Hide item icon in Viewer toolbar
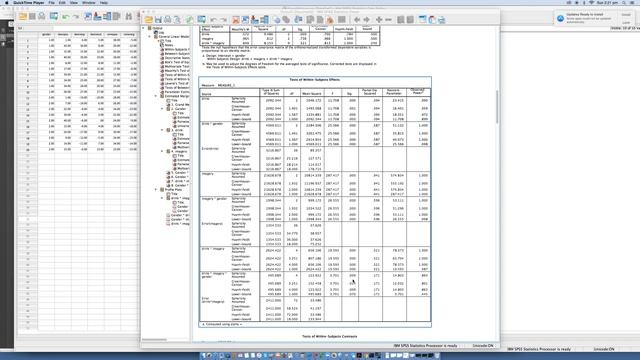The image size is (640, 360). coord(410,20)
